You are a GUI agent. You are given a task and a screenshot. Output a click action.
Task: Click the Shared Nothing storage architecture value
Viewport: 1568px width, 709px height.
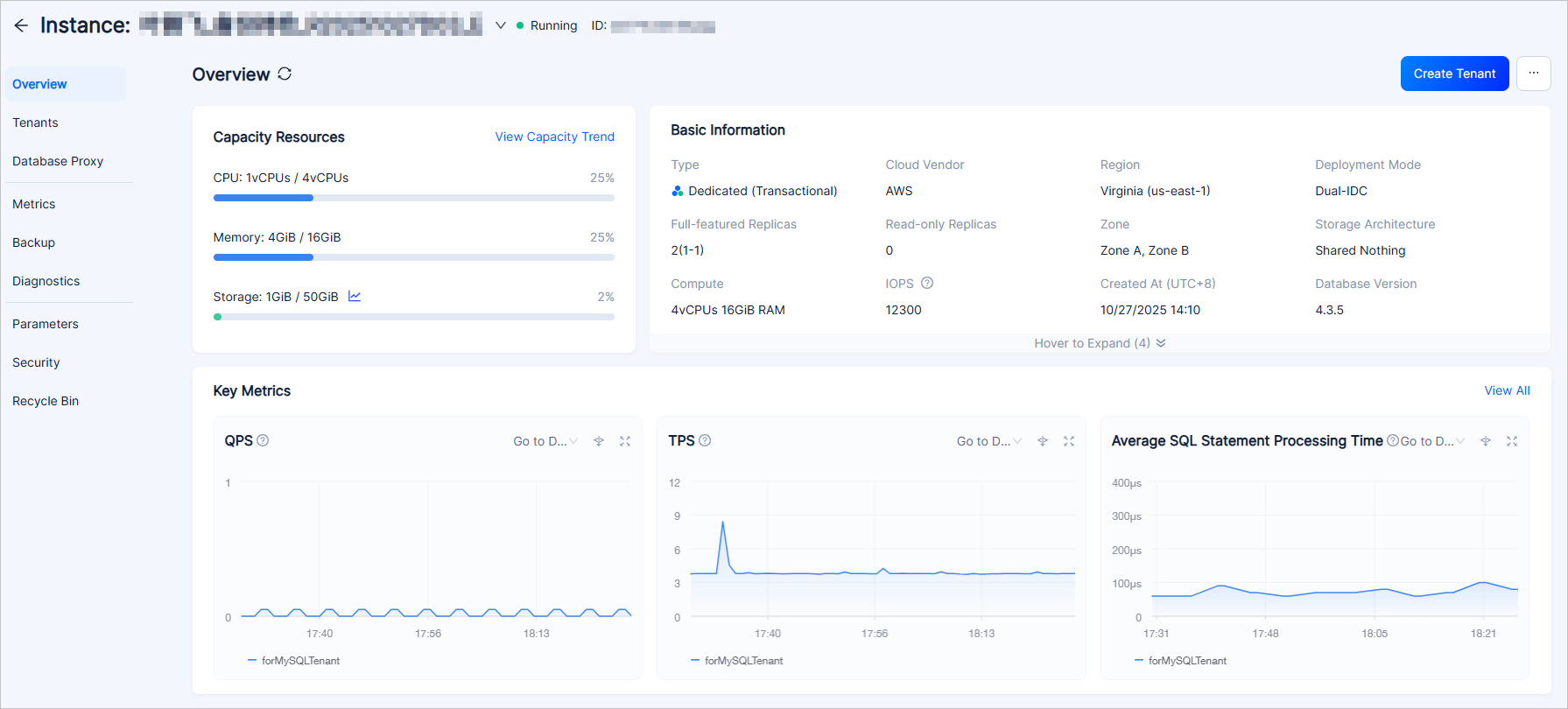1361,250
